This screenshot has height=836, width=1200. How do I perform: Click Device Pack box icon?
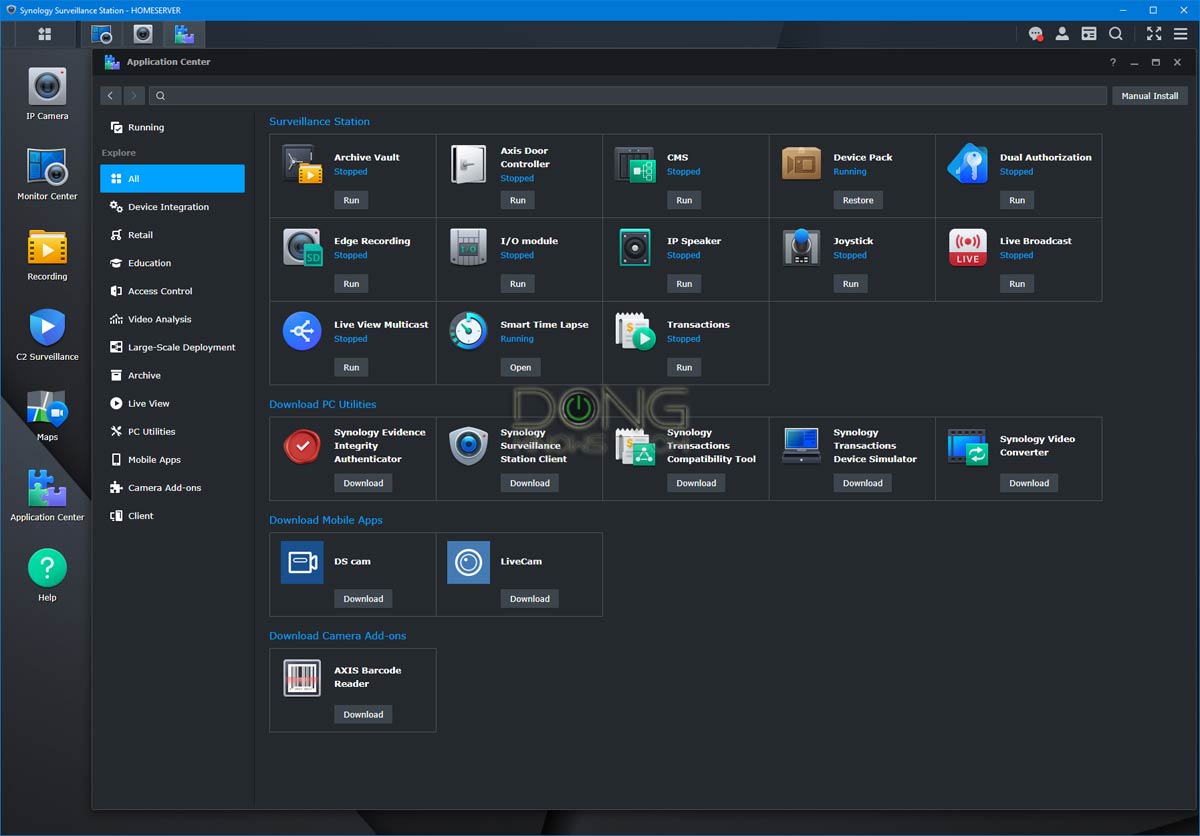pyautogui.click(x=801, y=164)
